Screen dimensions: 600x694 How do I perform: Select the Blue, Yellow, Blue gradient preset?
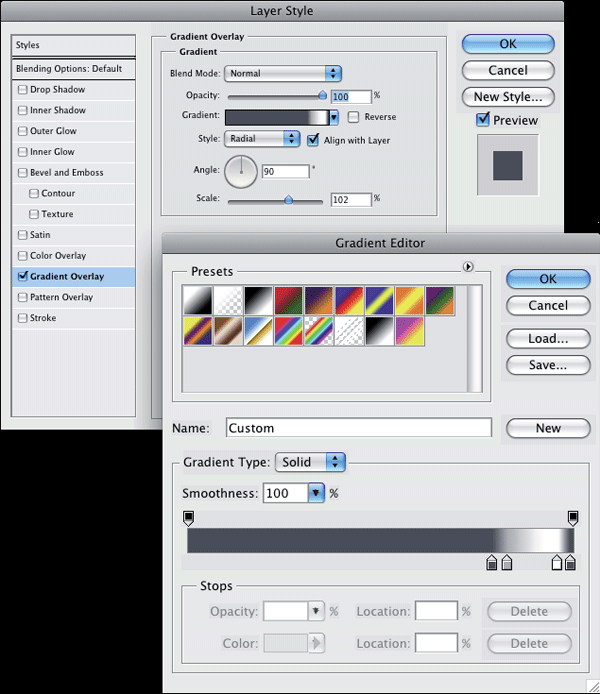tap(379, 301)
